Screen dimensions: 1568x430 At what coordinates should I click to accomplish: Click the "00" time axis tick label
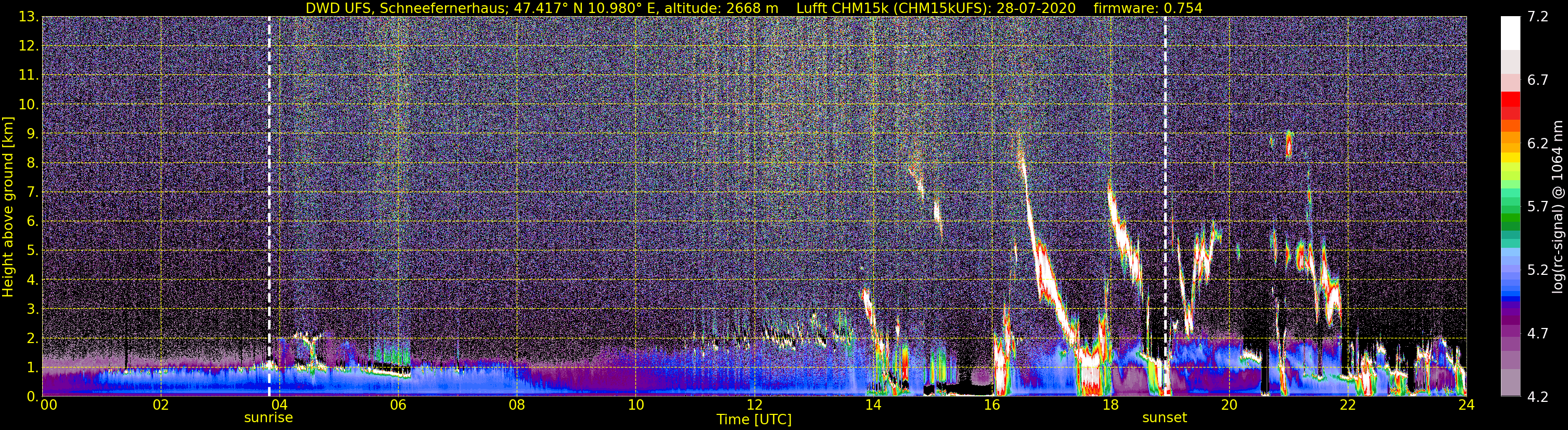pos(48,405)
